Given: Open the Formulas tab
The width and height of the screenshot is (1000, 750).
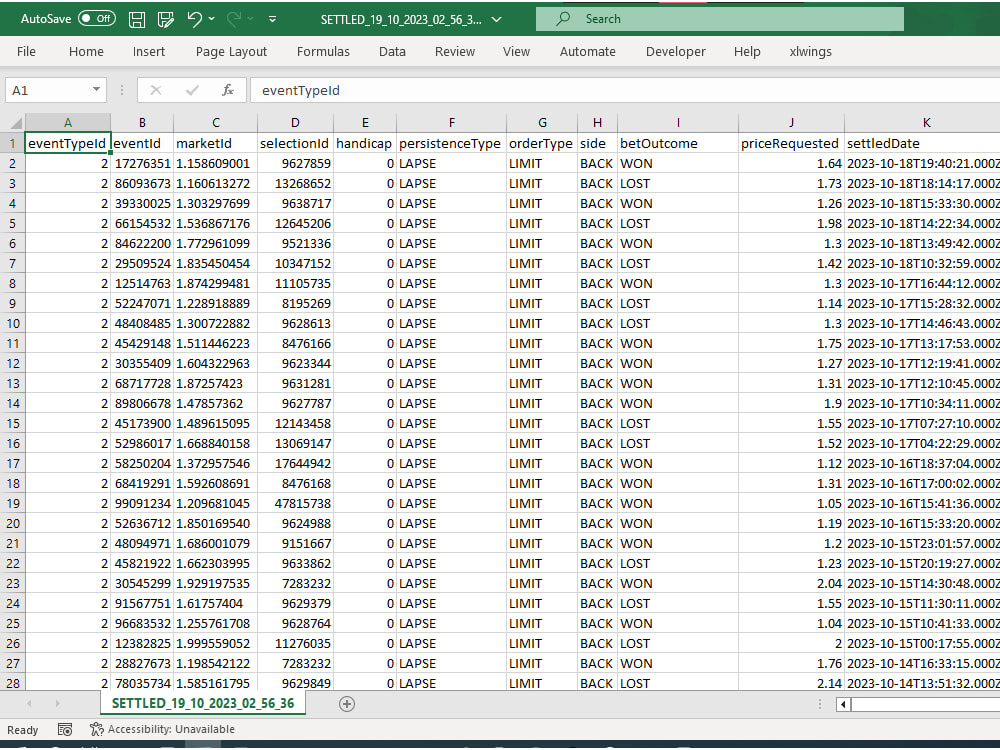Looking at the screenshot, I should click(x=323, y=52).
